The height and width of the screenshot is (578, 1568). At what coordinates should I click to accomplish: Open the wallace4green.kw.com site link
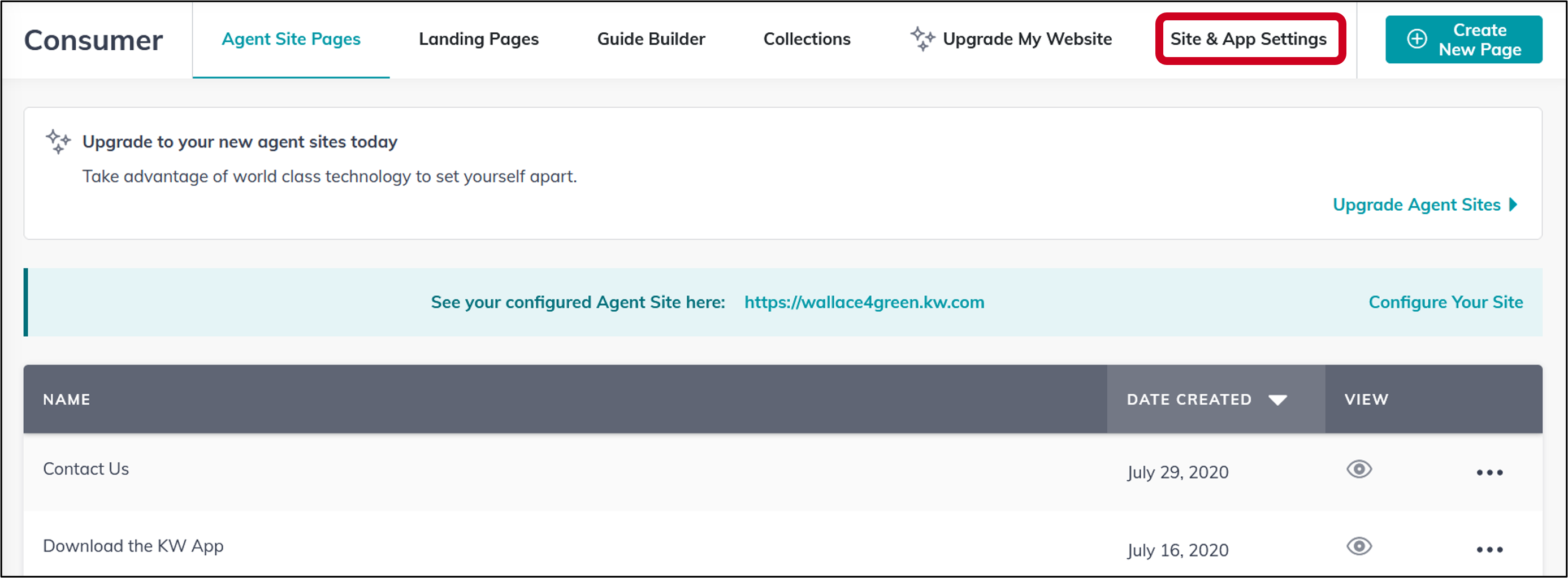[864, 302]
